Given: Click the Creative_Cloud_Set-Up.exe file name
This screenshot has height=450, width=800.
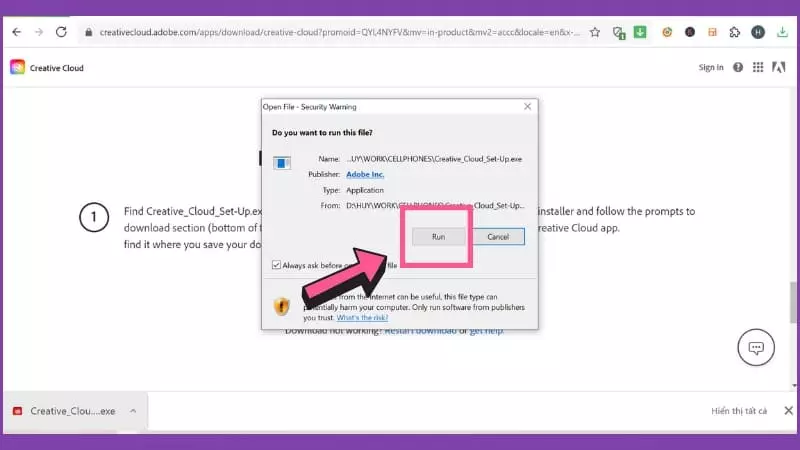Looking at the screenshot, I should coord(434,159).
